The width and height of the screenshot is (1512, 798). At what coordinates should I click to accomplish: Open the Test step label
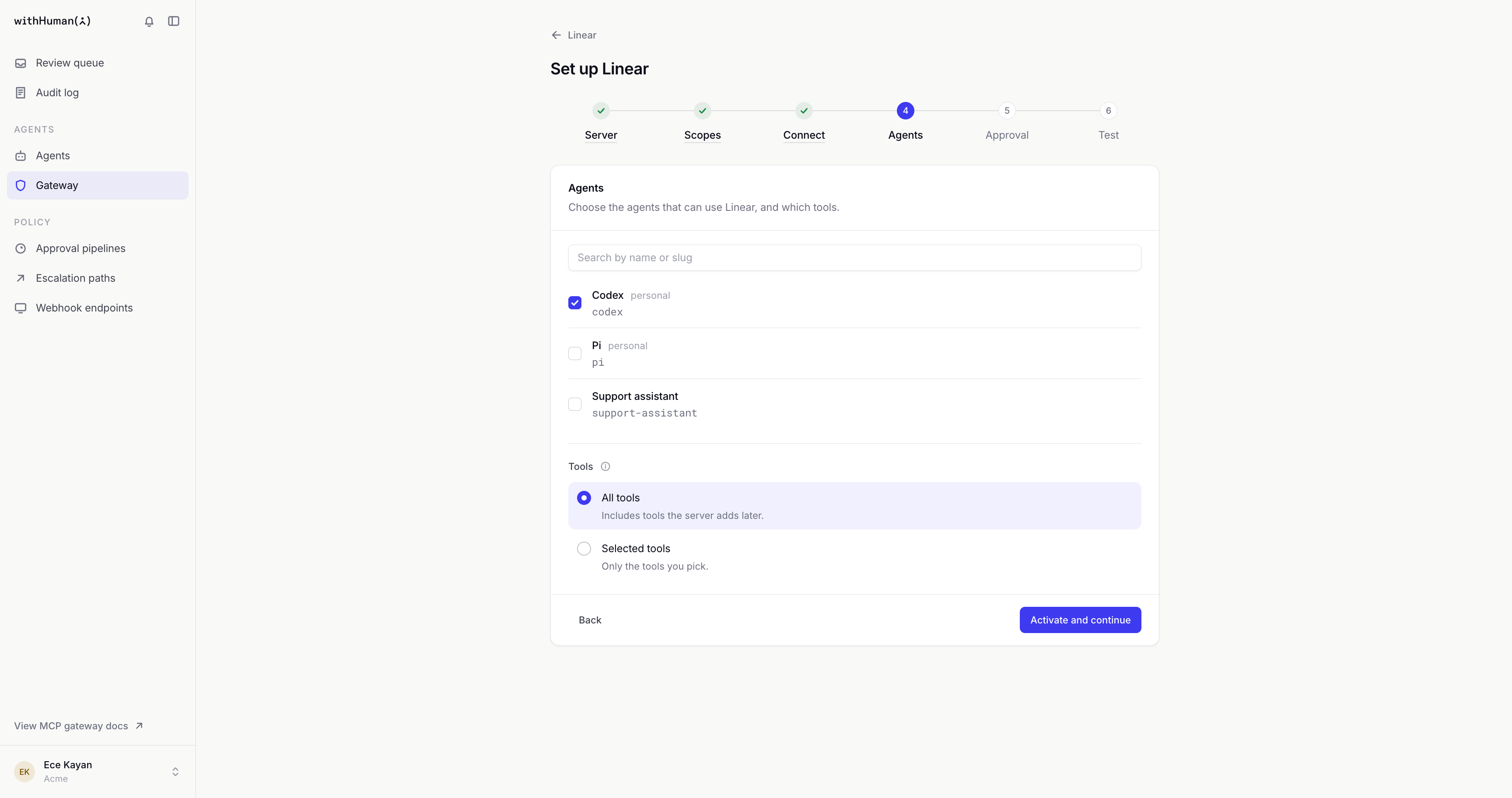pyautogui.click(x=1109, y=135)
